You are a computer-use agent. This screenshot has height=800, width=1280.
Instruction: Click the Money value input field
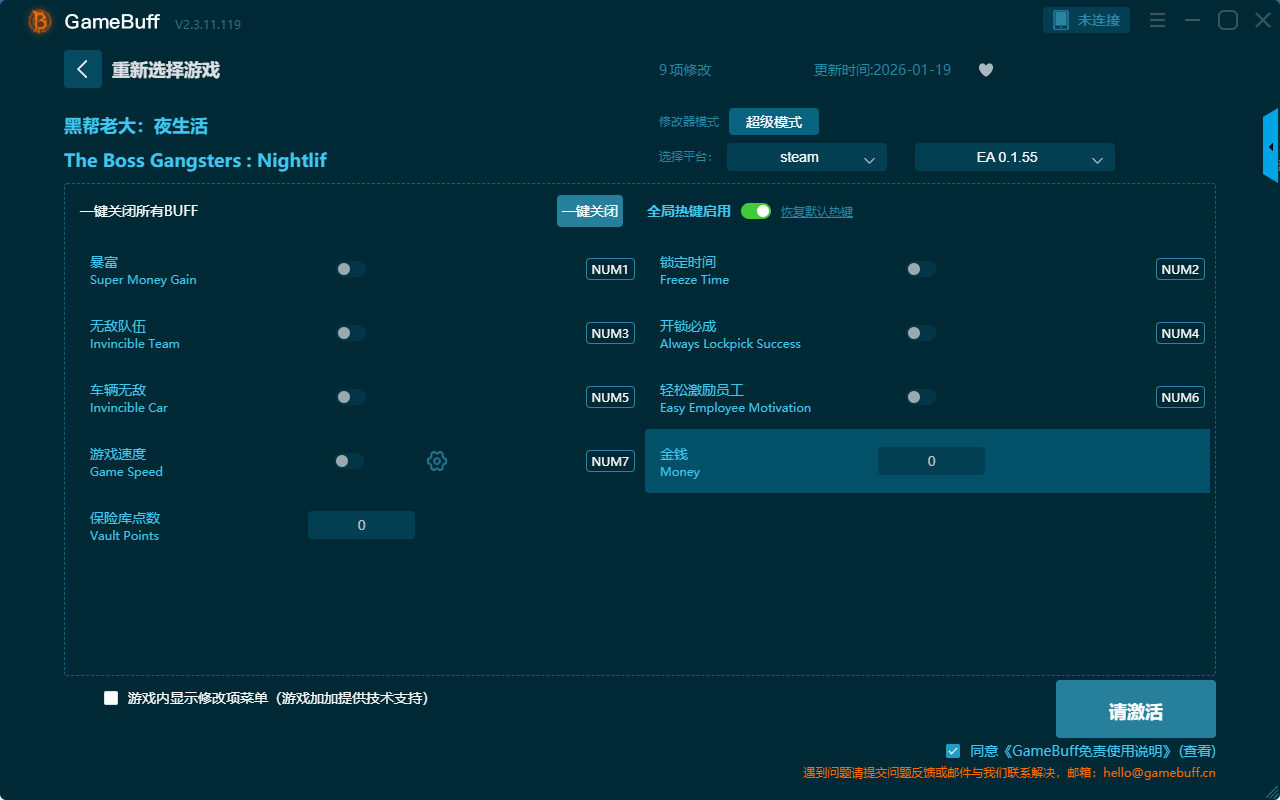click(x=931, y=461)
